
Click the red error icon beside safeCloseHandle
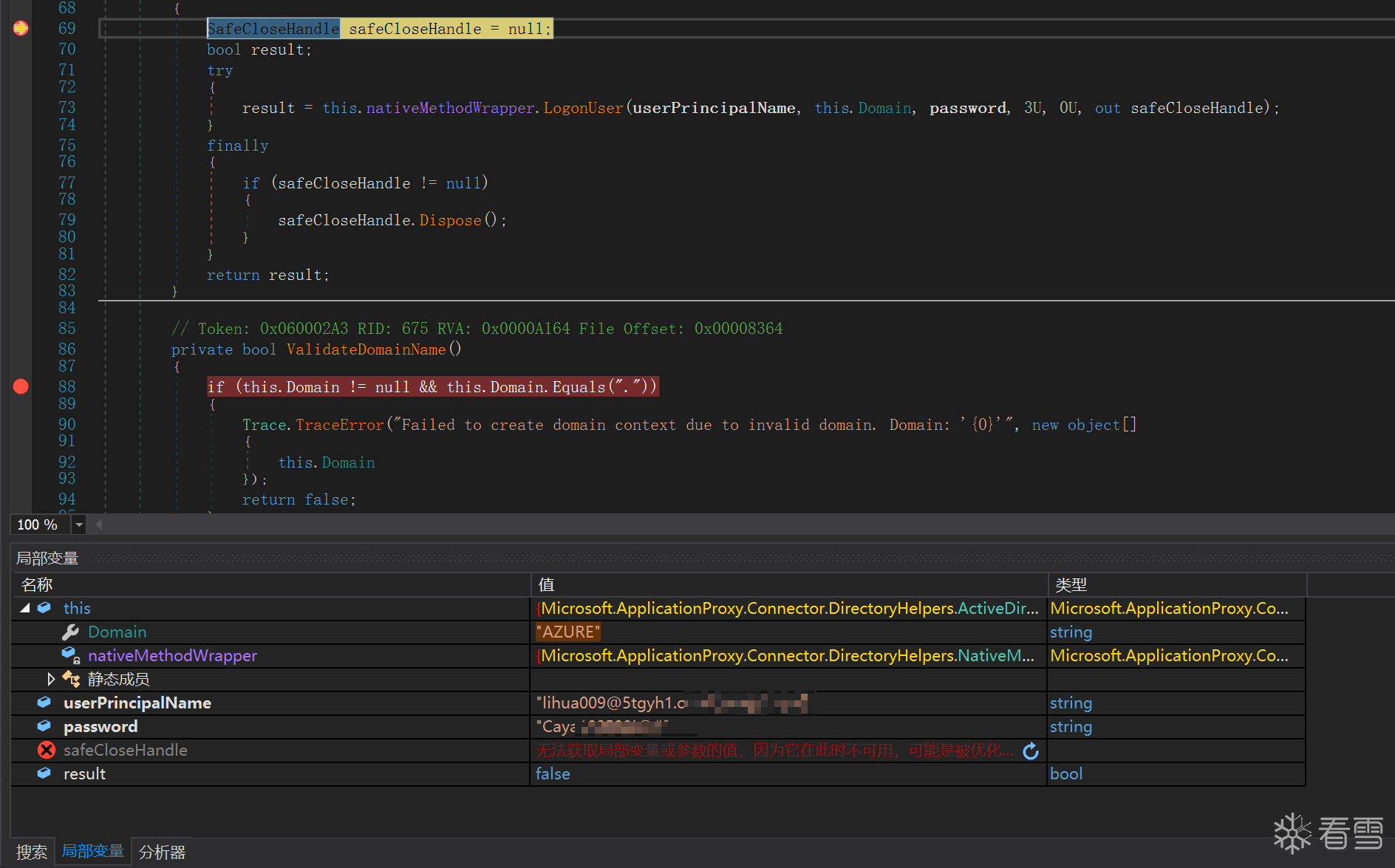coord(47,751)
